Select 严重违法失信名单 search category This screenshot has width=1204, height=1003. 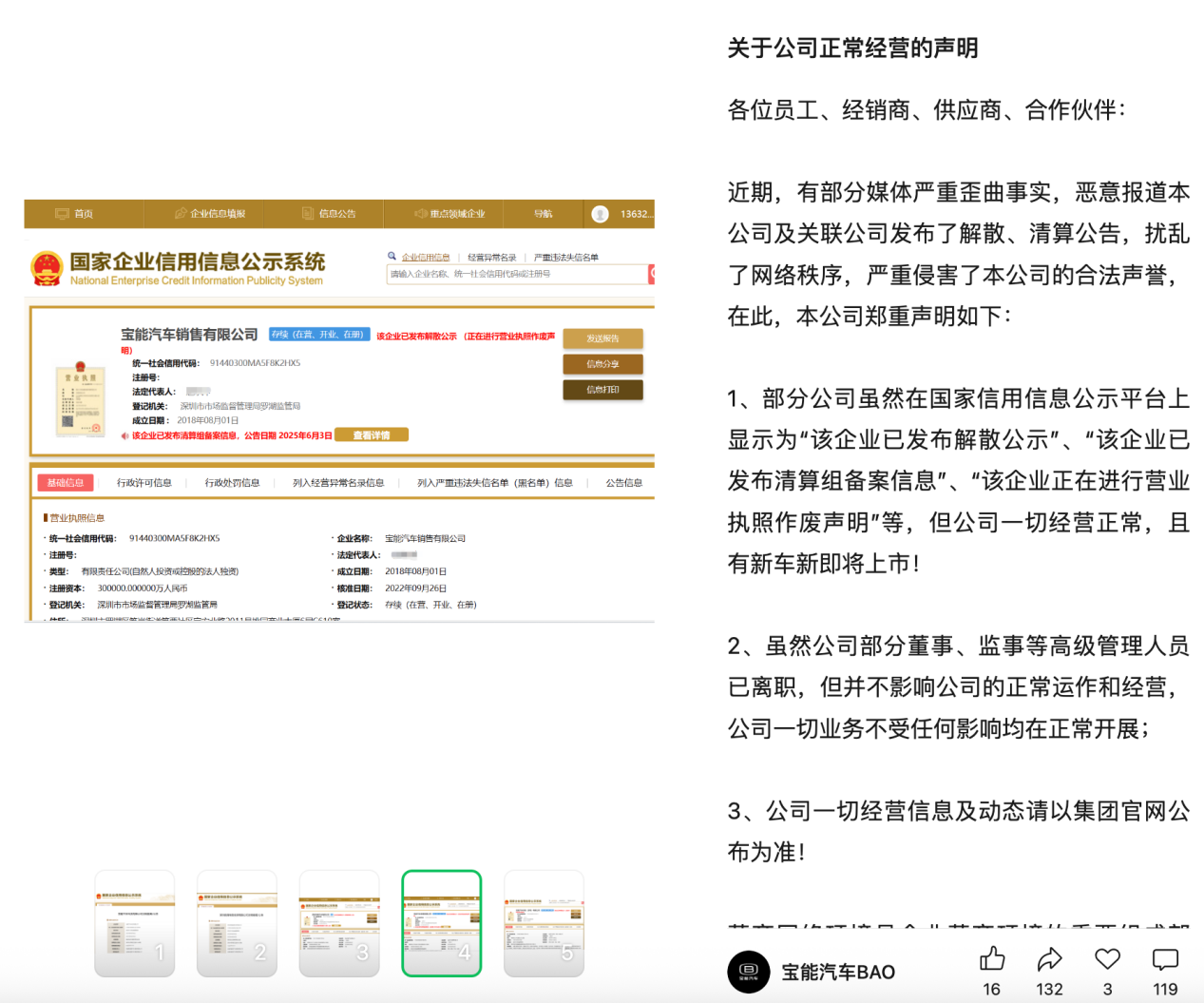coord(566,258)
